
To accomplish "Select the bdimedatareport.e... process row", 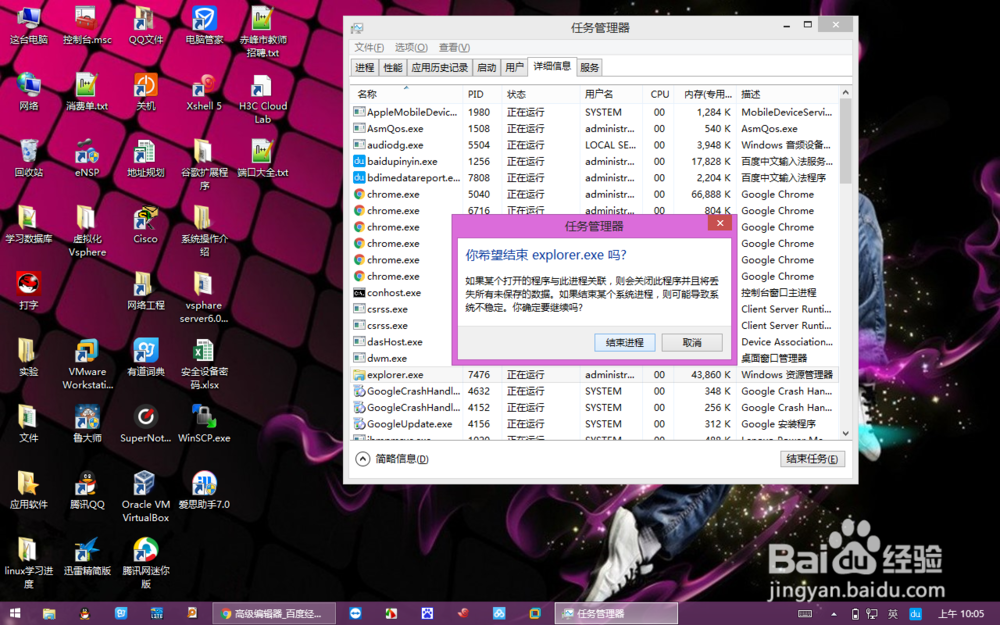I will pyautogui.click(x=594, y=178).
